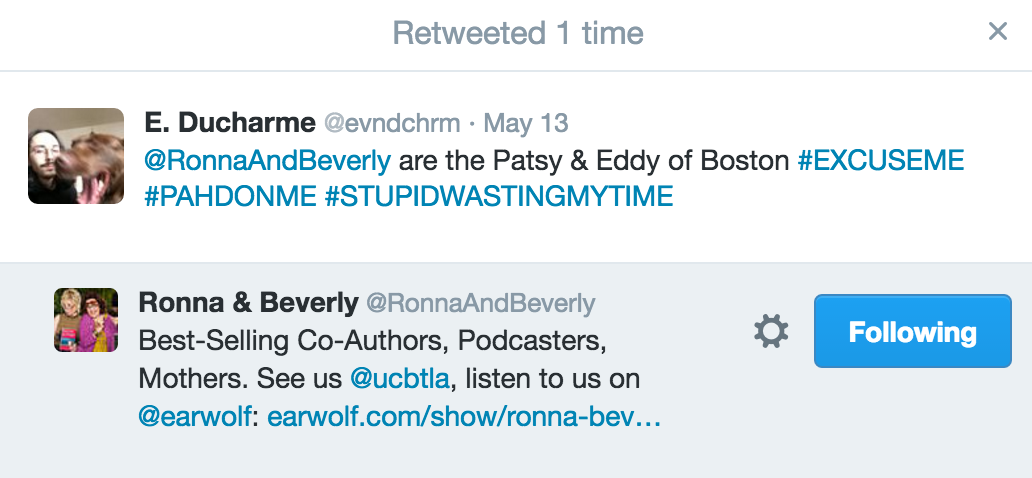This screenshot has width=1032, height=478.
Task: Open the gray @RonnaAndBeverly handle in the user row
Action: [481, 303]
